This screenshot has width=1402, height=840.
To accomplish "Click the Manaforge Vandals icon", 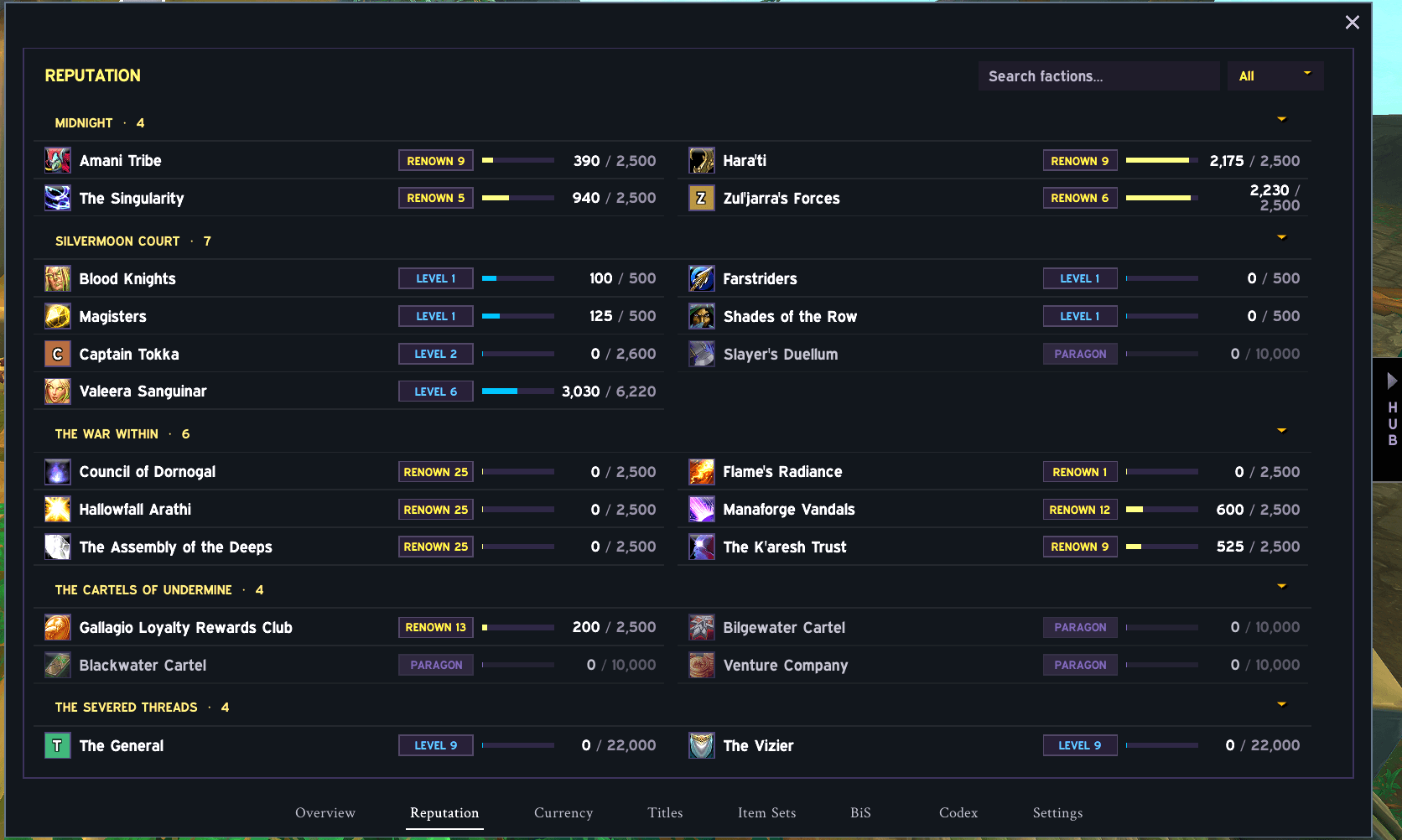I will click(702, 509).
